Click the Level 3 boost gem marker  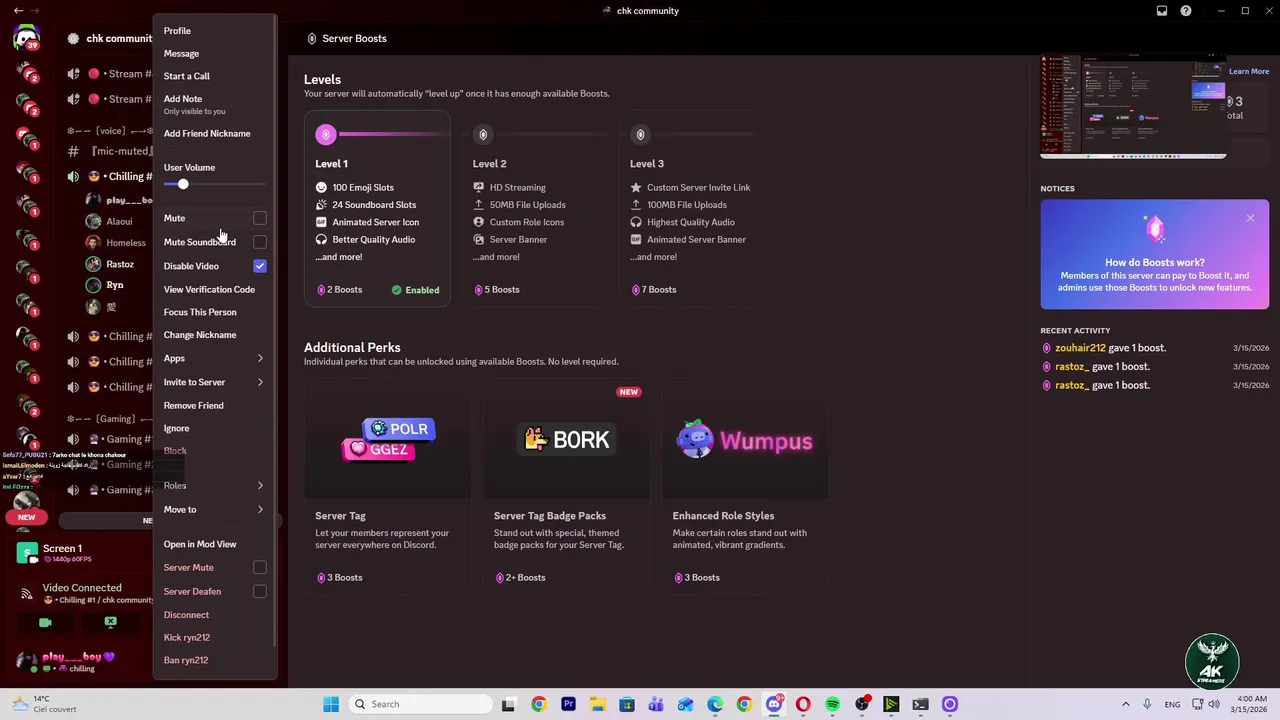(640, 134)
